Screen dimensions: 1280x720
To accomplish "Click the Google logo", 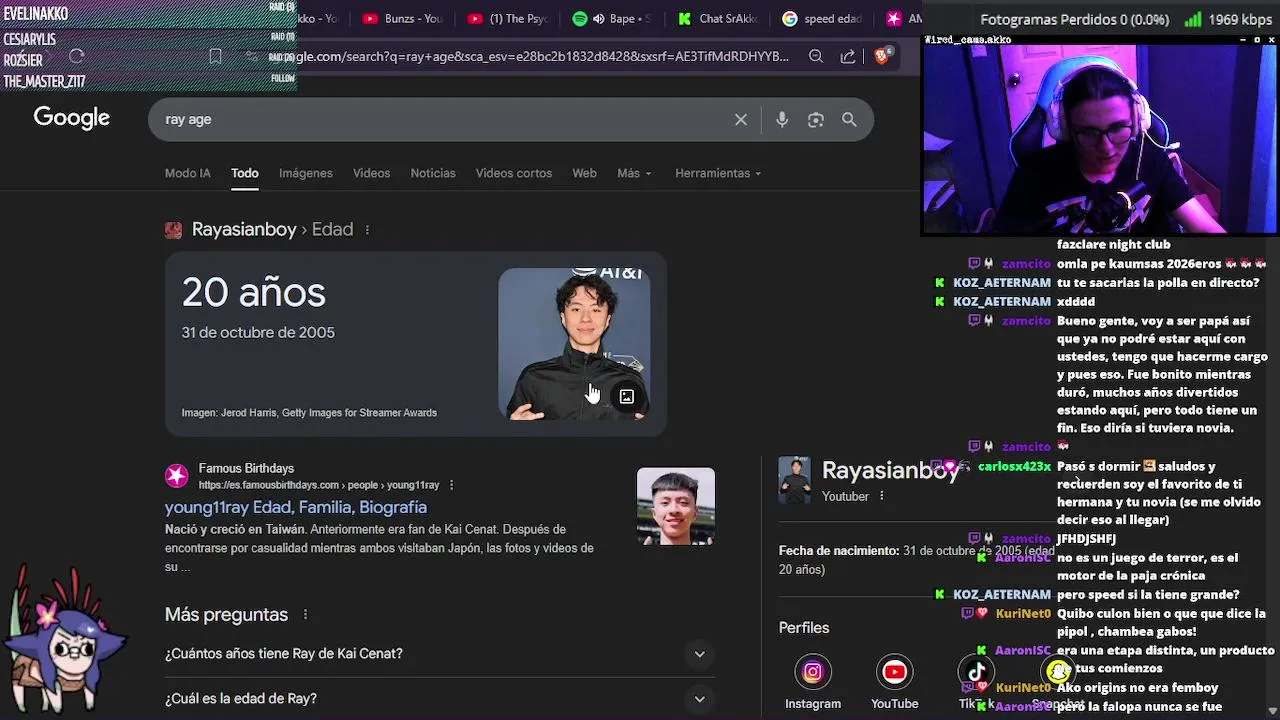I will [72, 118].
